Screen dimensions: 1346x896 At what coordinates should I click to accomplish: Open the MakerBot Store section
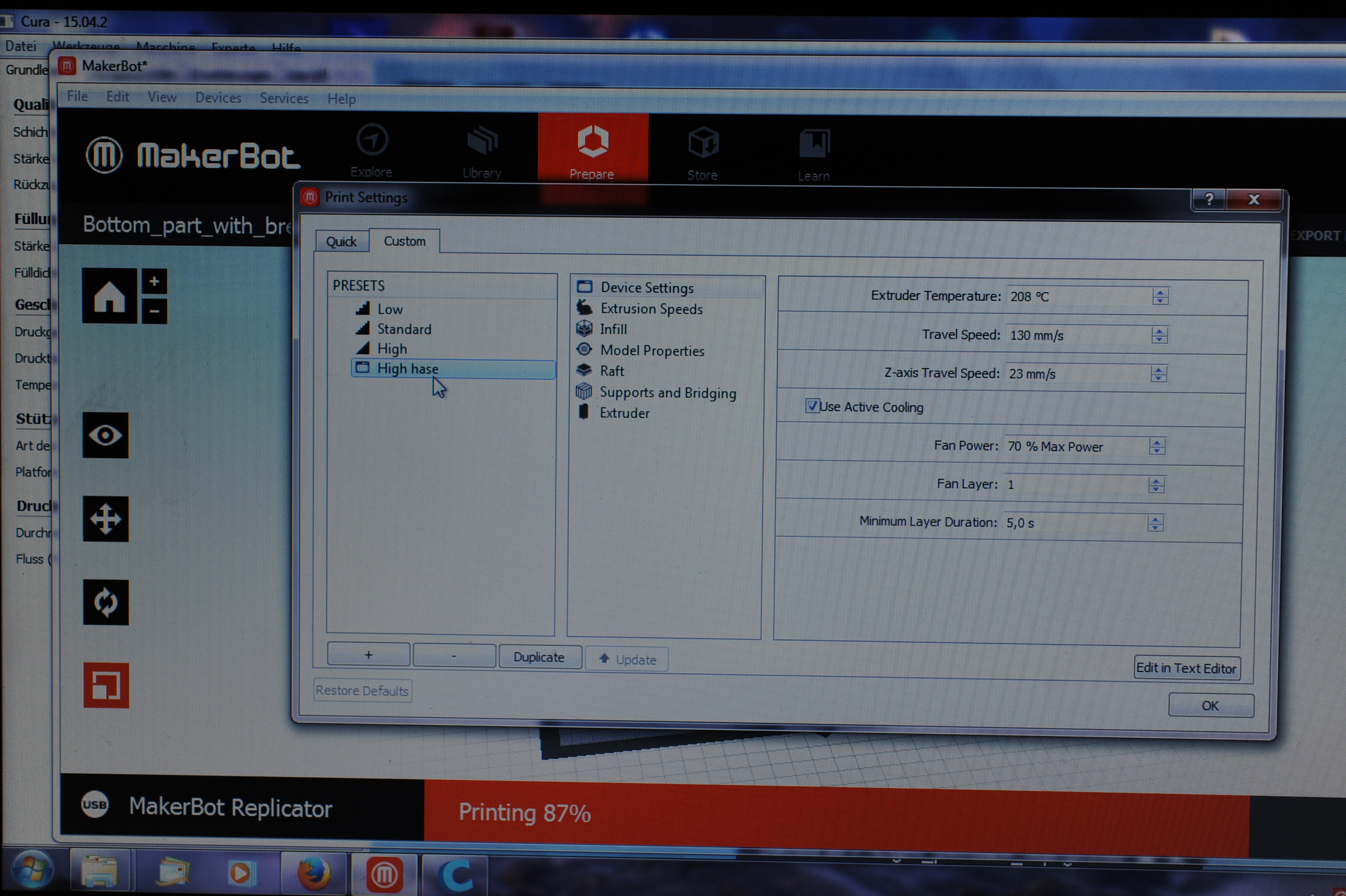click(703, 154)
